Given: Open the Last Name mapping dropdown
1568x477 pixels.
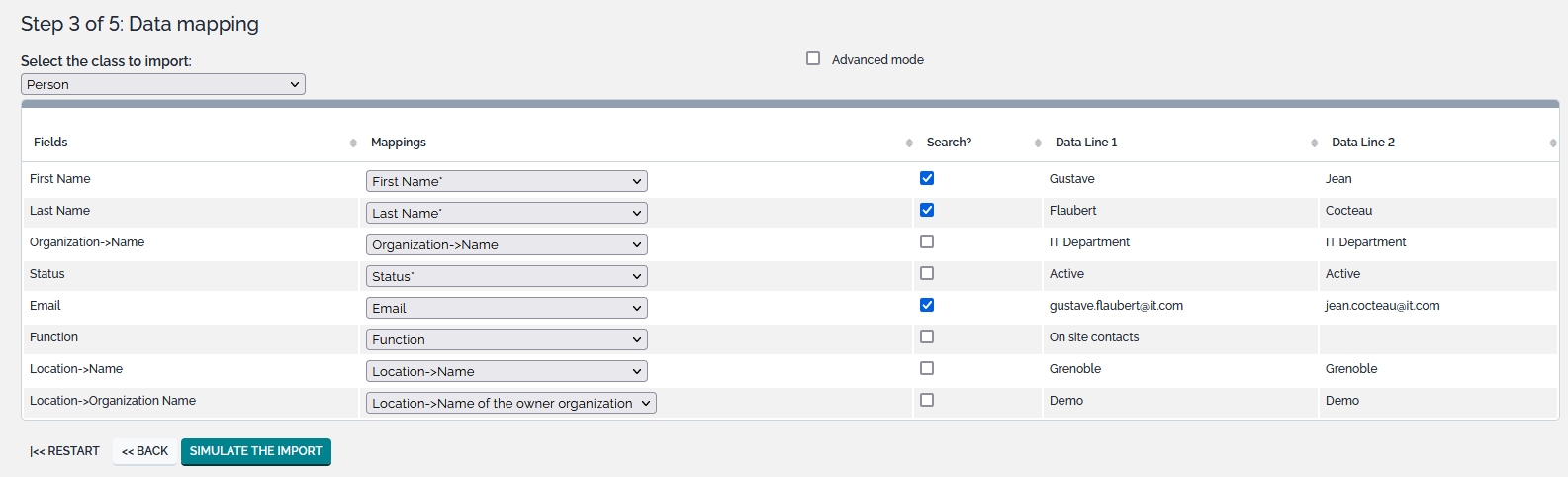Looking at the screenshot, I should click(507, 214).
